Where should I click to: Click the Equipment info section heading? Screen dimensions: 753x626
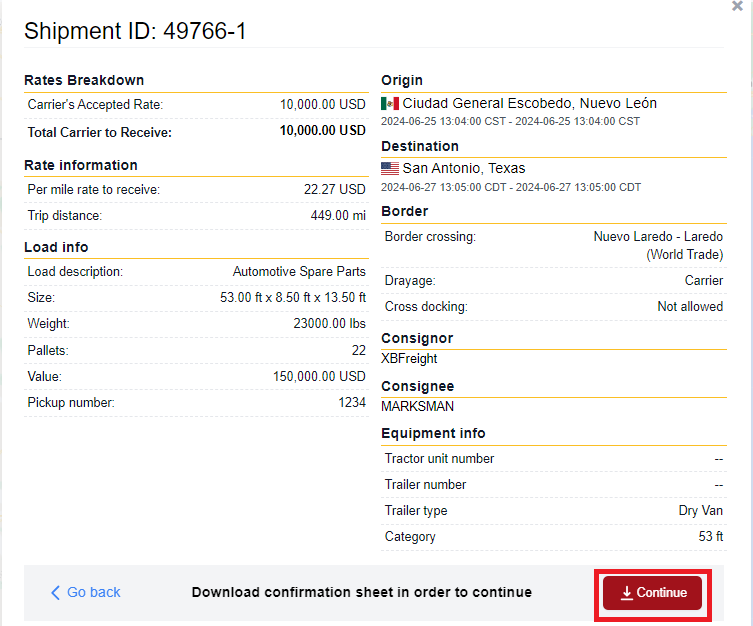coord(433,433)
